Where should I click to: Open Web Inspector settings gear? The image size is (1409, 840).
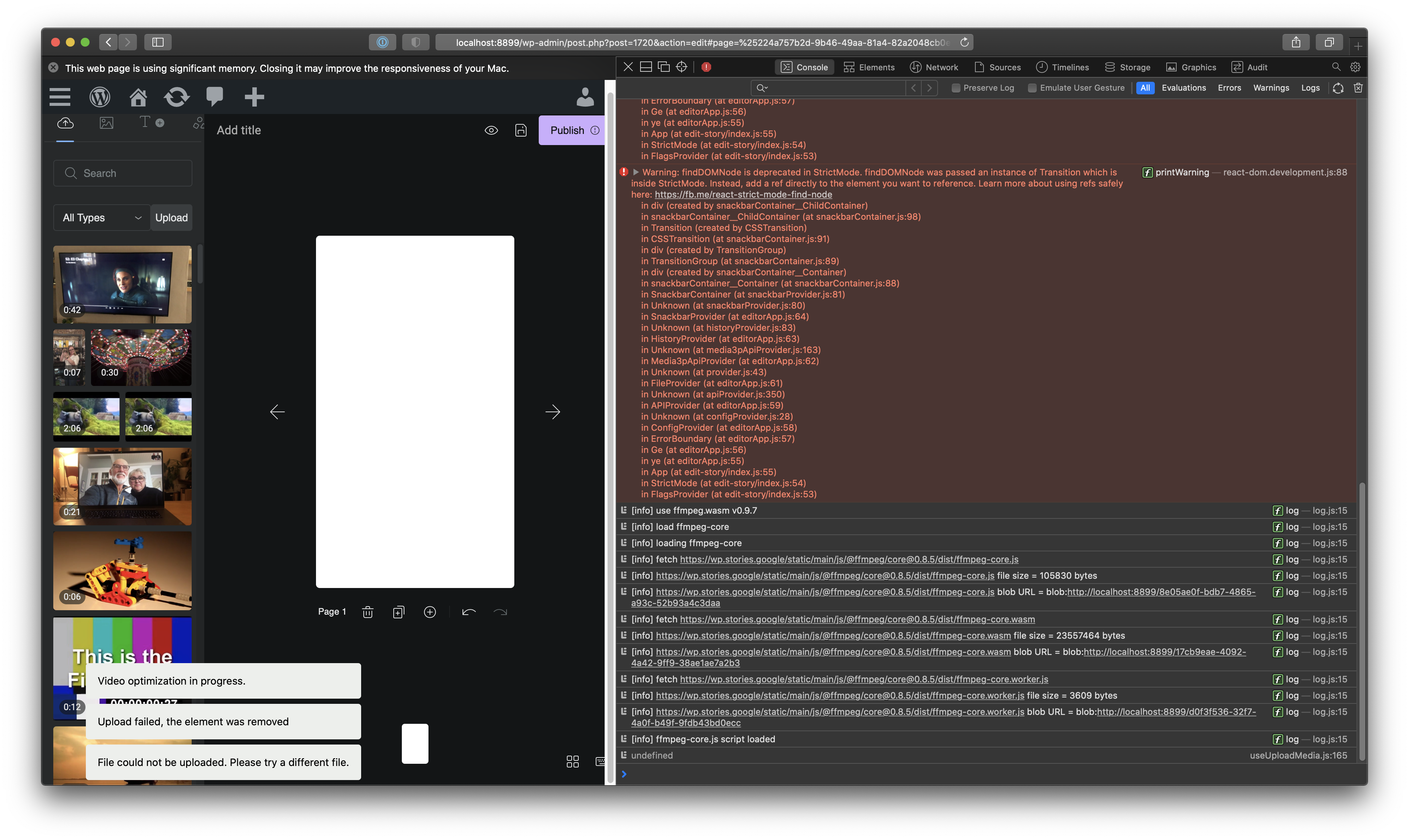pyautogui.click(x=1355, y=67)
